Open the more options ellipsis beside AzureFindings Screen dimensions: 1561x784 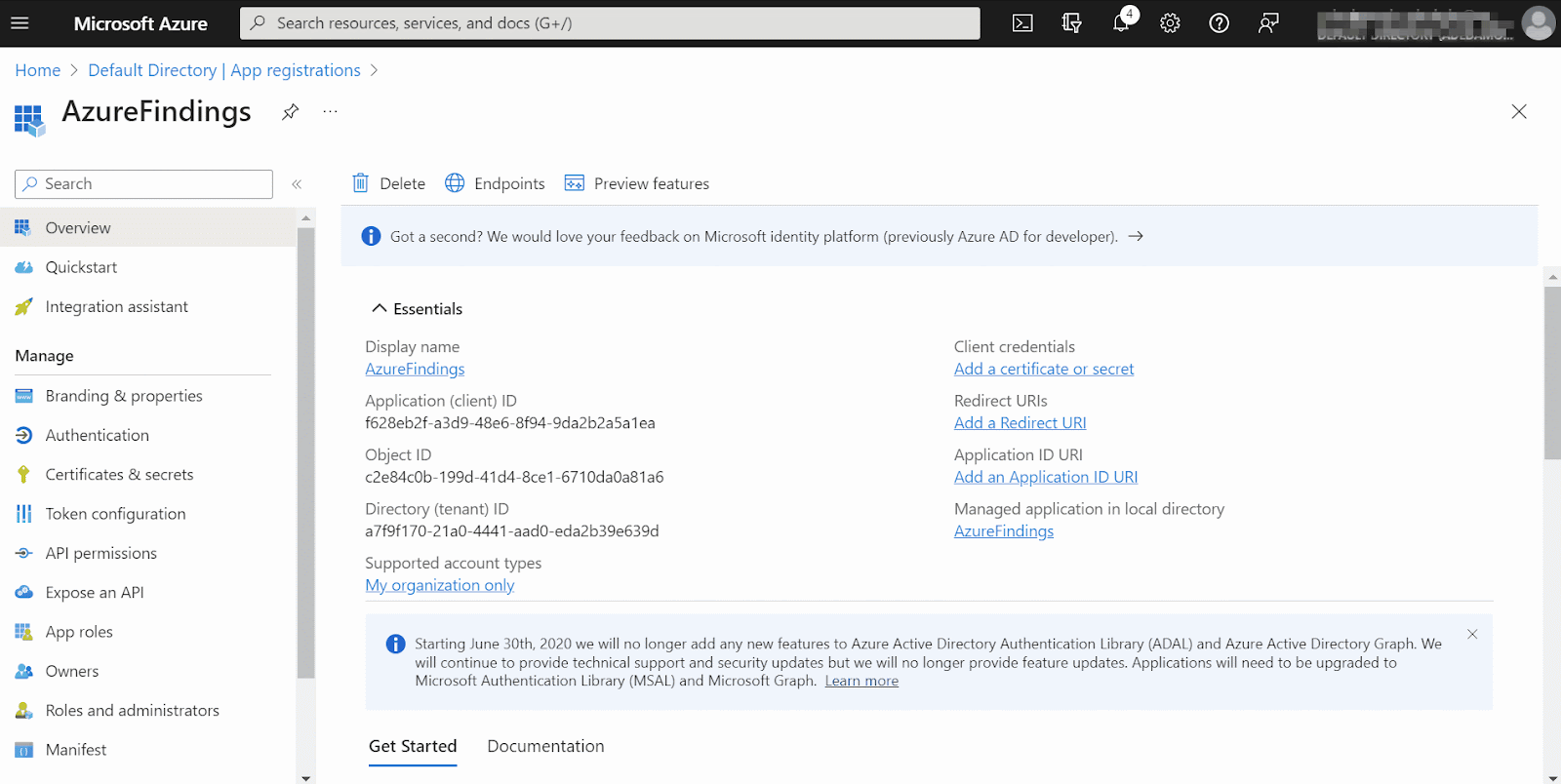pos(331,112)
